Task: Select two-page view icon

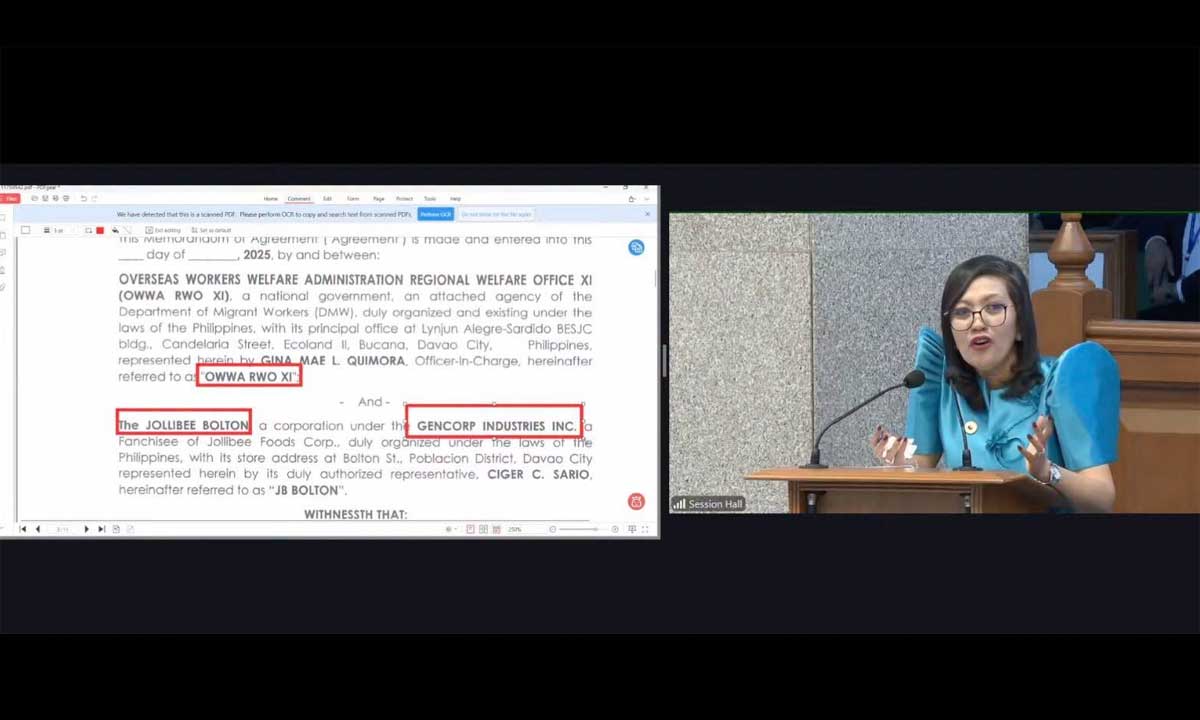Action: (483, 529)
